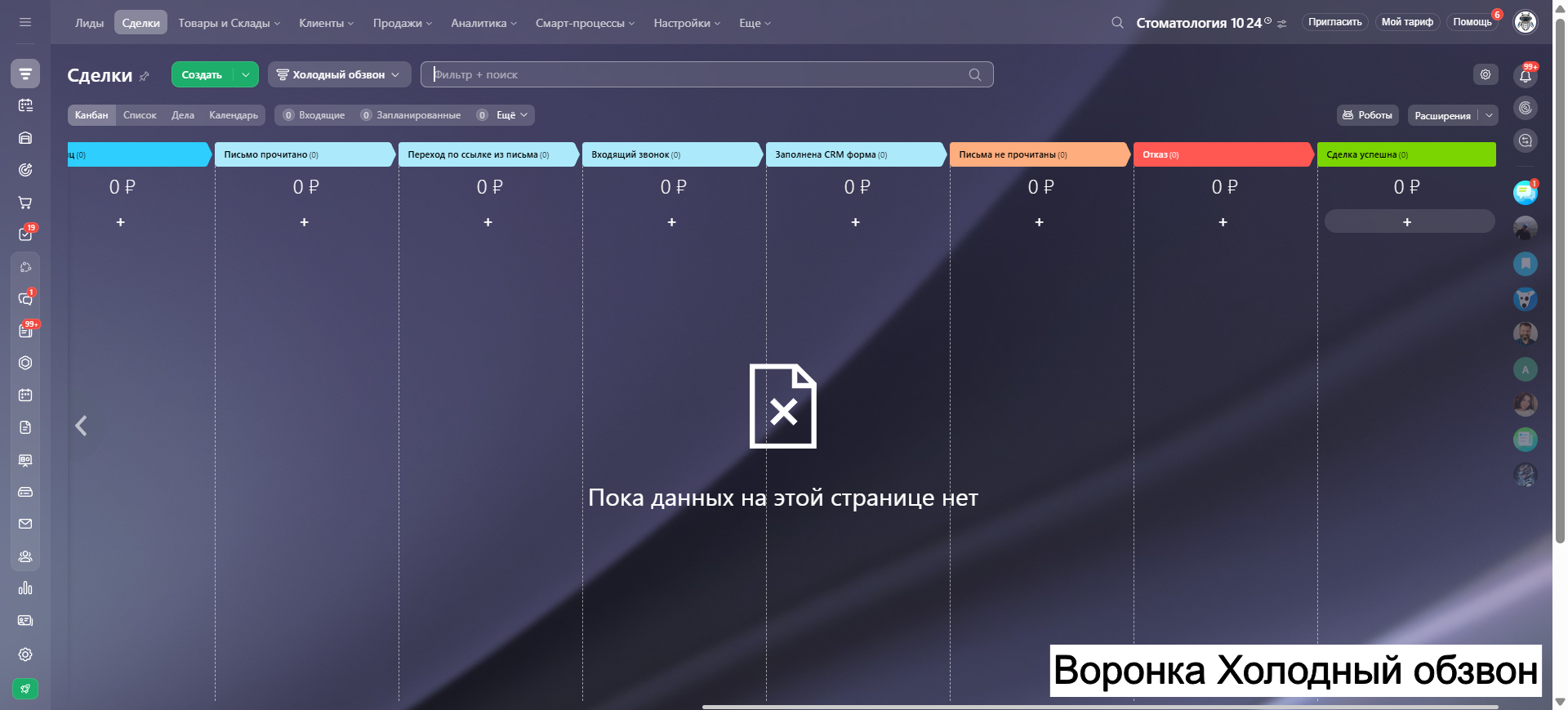The image size is (1568, 710).
Task: Expand the Товары и Склады menu
Action: 229,23
